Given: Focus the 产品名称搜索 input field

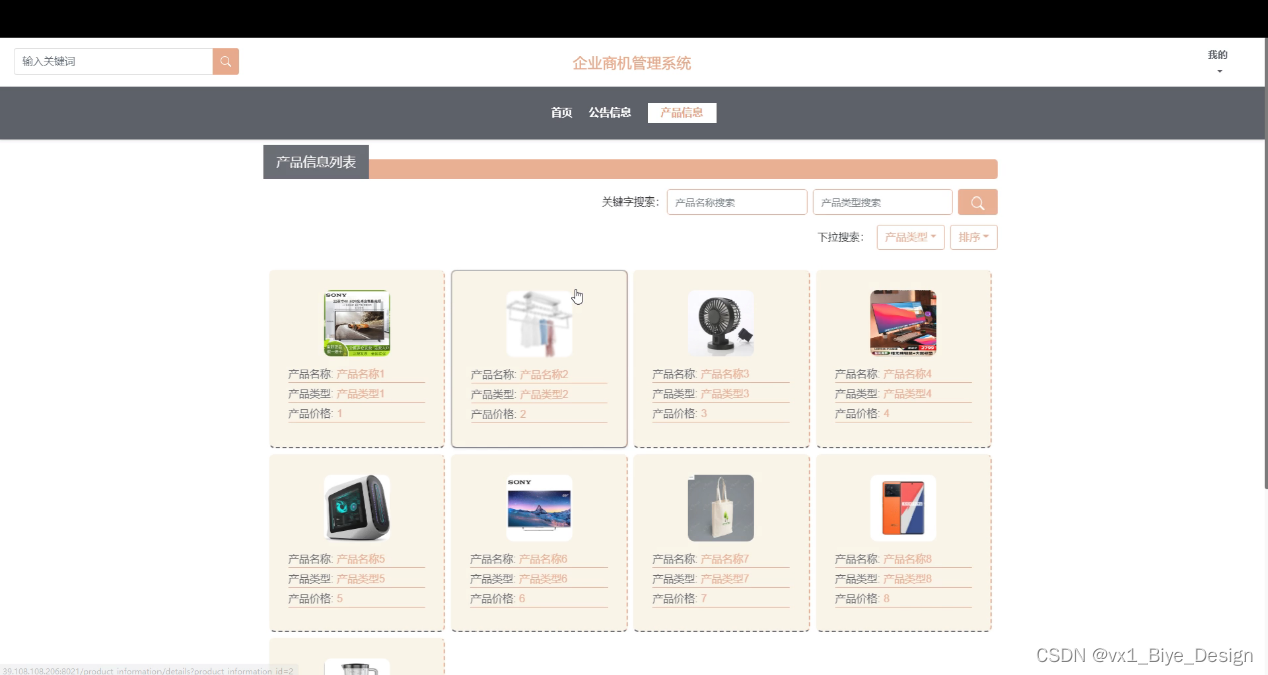Looking at the screenshot, I should (x=737, y=202).
